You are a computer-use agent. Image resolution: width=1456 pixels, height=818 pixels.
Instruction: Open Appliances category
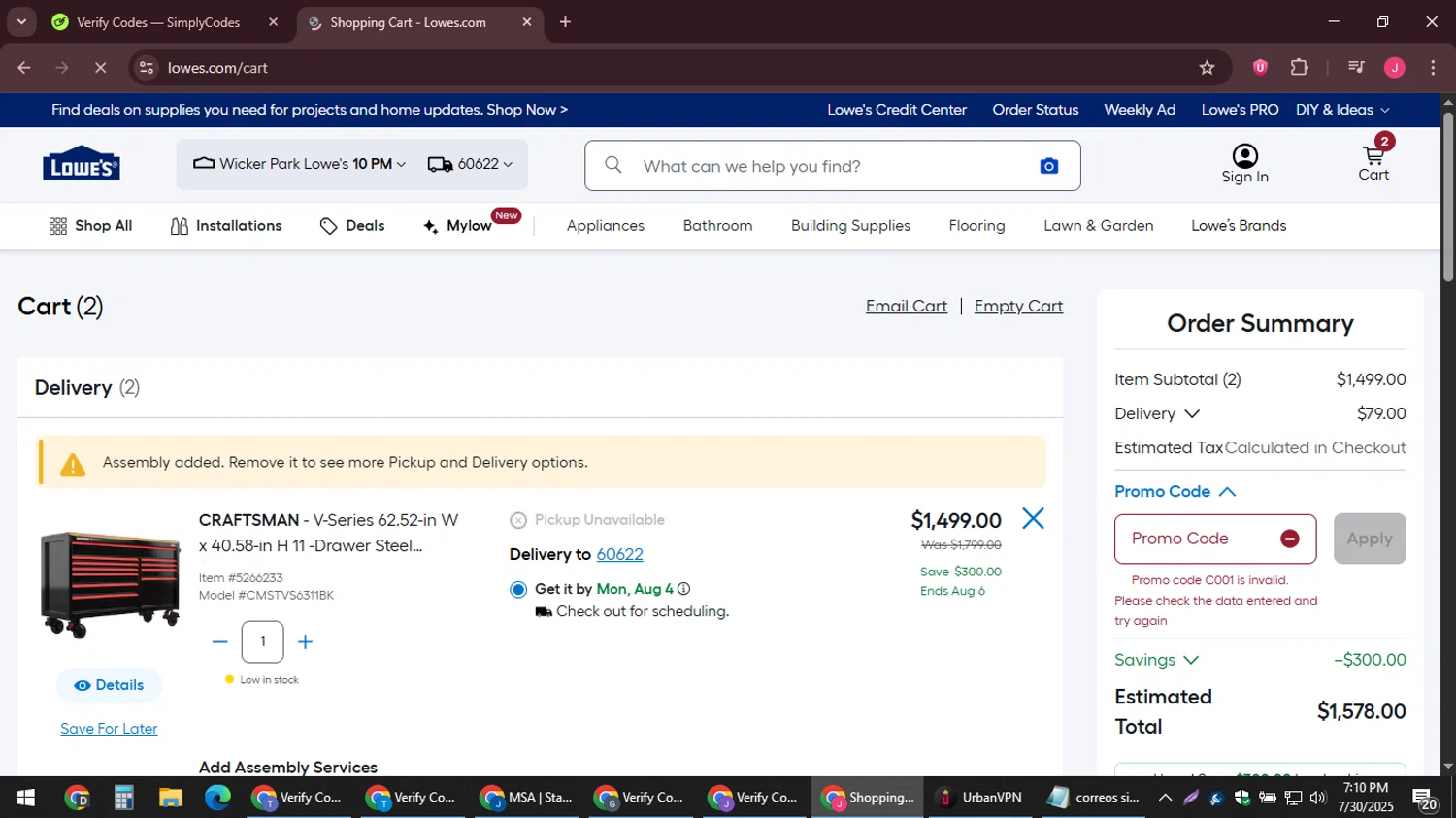click(606, 226)
